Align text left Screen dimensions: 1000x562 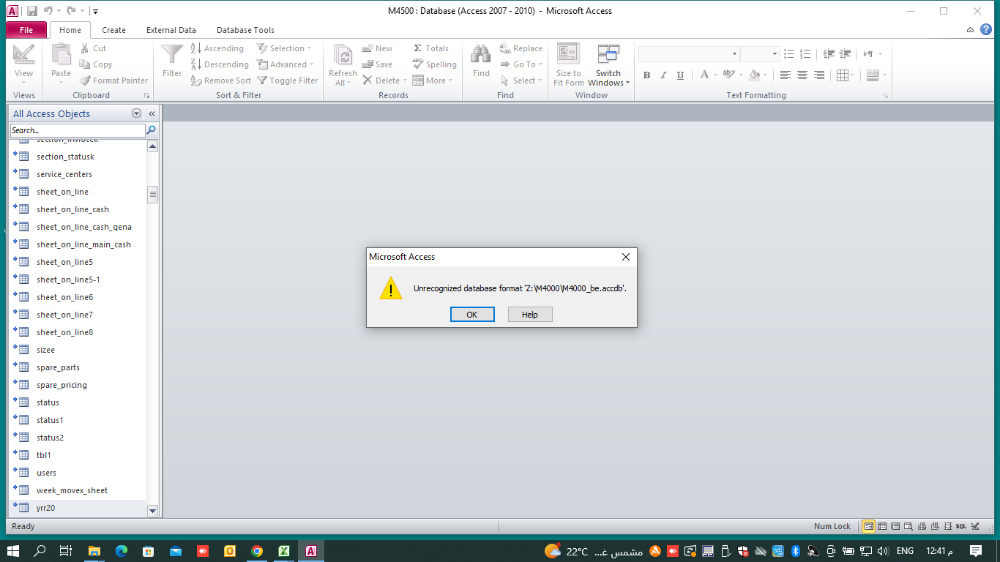785,75
